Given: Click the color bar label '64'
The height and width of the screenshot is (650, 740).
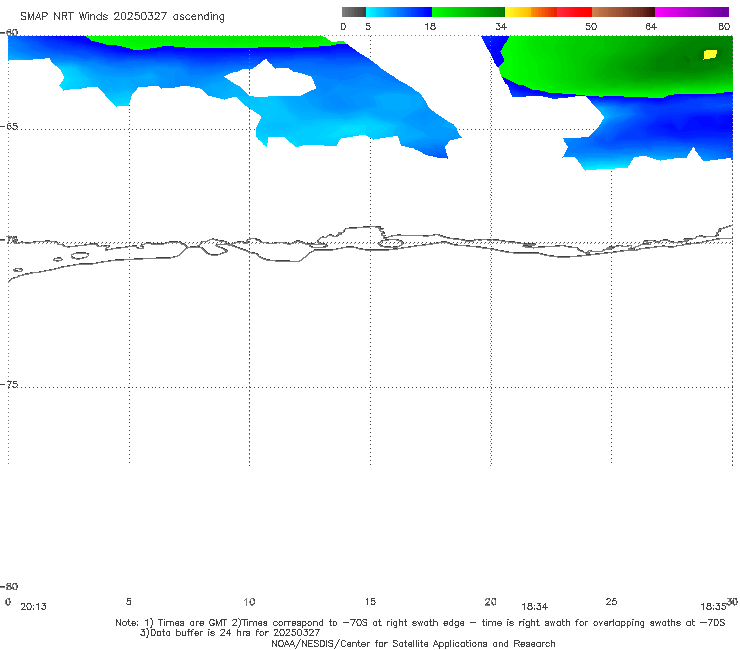Looking at the screenshot, I should coord(651,27).
